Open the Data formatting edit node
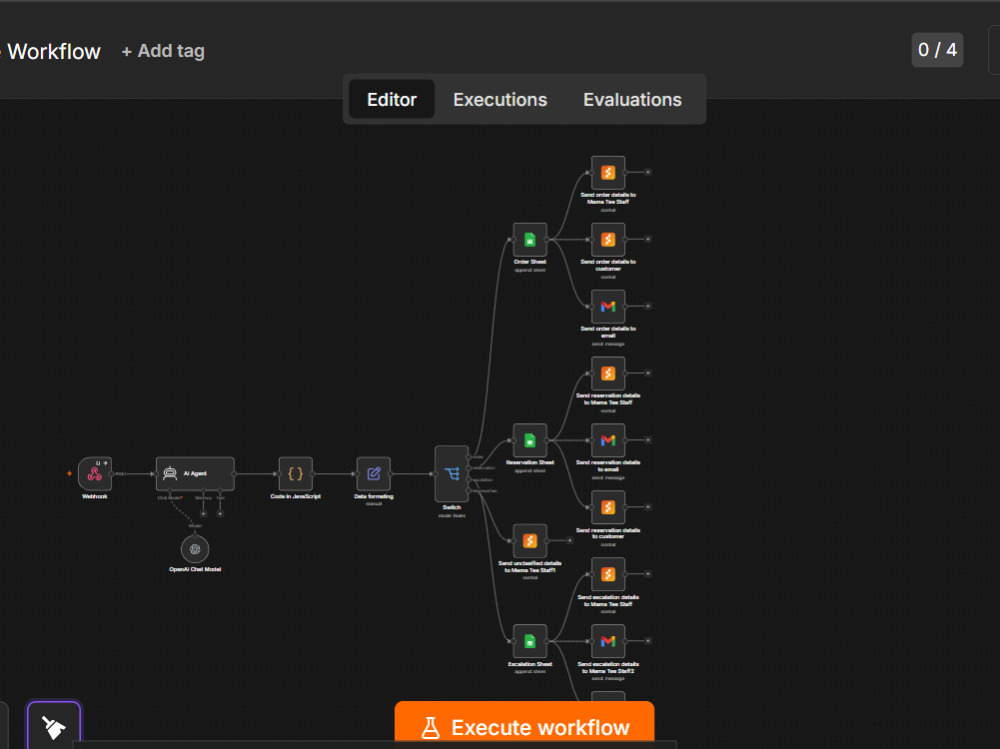 point(374,473)
